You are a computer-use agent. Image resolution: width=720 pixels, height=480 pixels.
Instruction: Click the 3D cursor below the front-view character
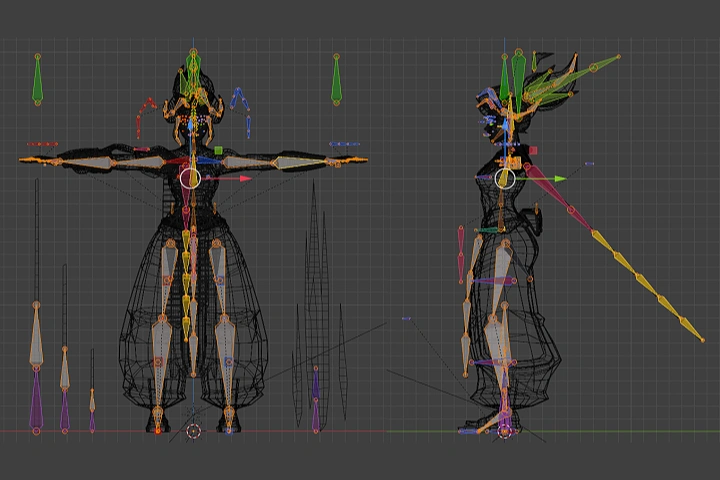pos(194,431)
